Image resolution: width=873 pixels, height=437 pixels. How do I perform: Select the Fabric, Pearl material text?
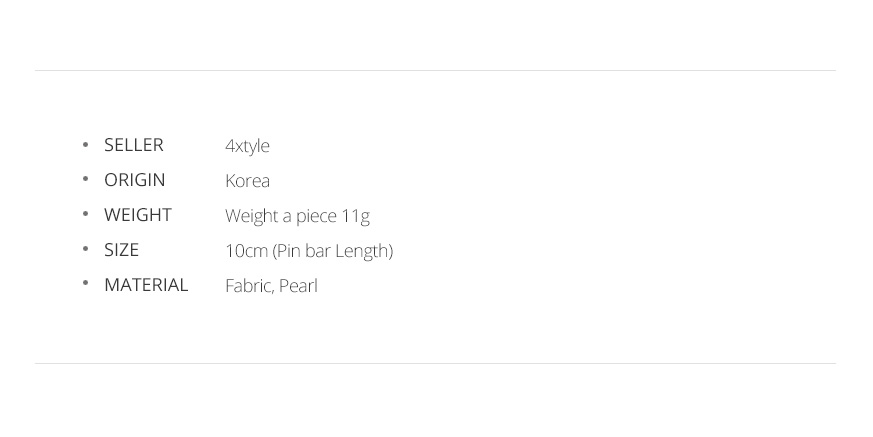[x=271, y=286]
